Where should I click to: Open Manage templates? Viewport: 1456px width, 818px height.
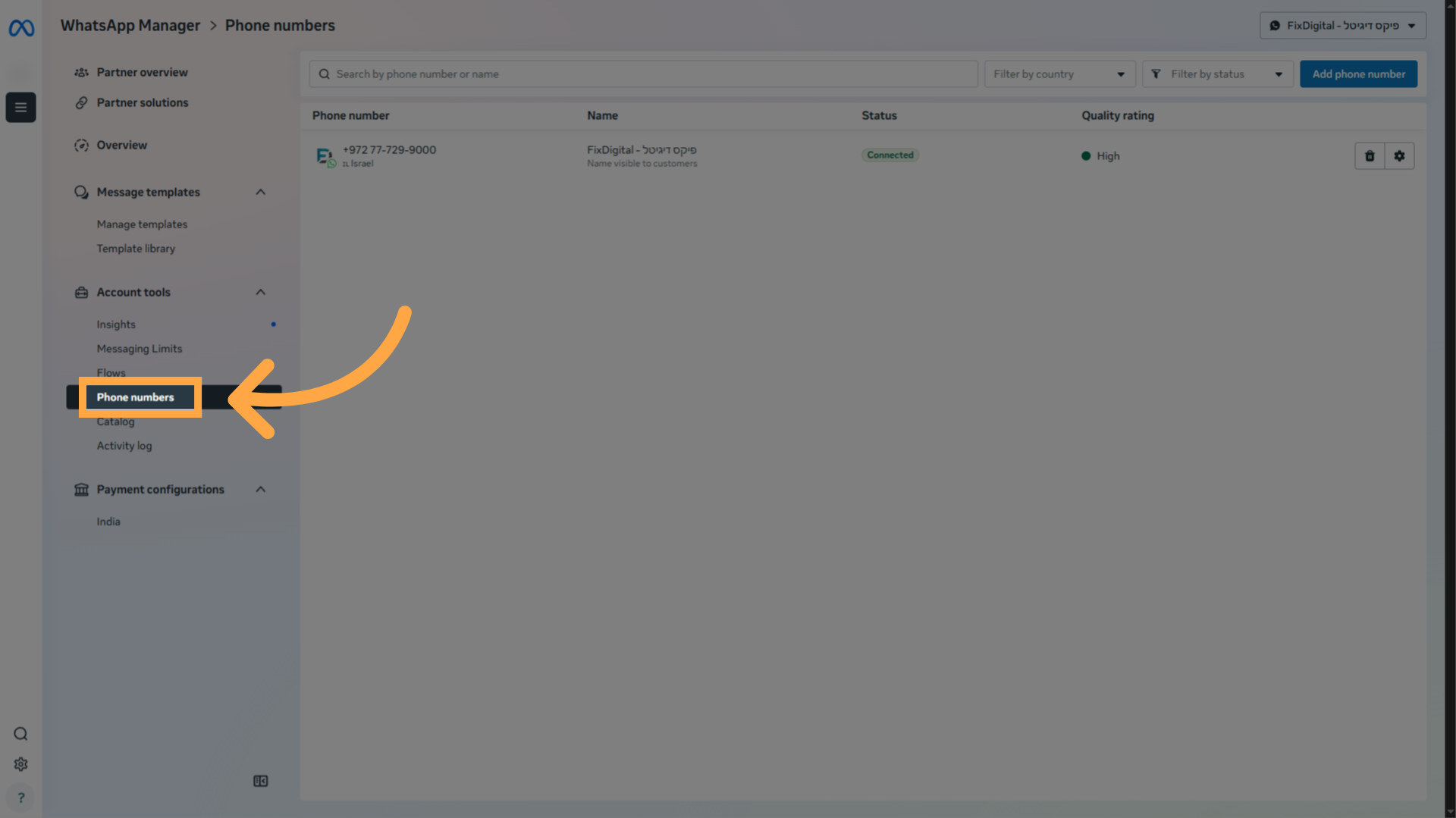point(142,224)
